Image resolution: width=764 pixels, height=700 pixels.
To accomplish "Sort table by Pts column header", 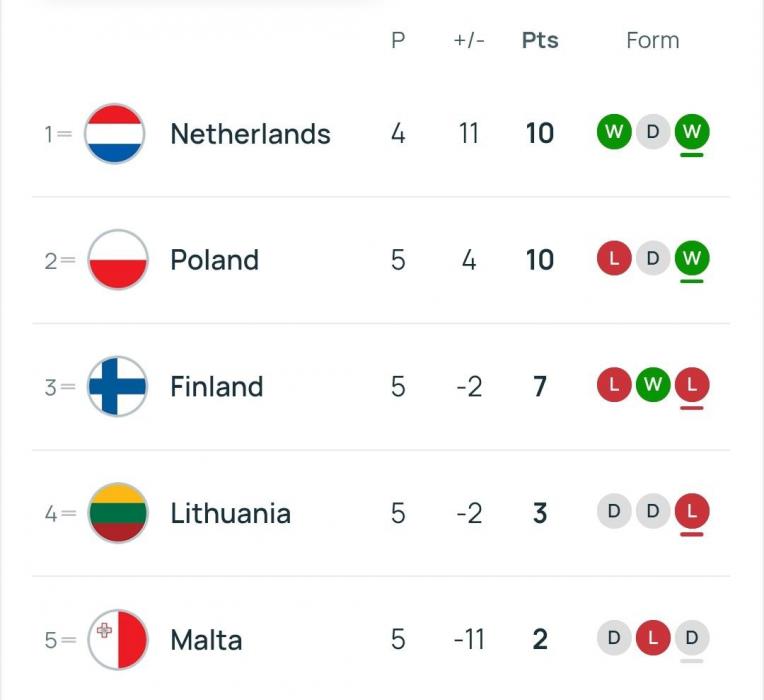I will [x=540, y=40].
